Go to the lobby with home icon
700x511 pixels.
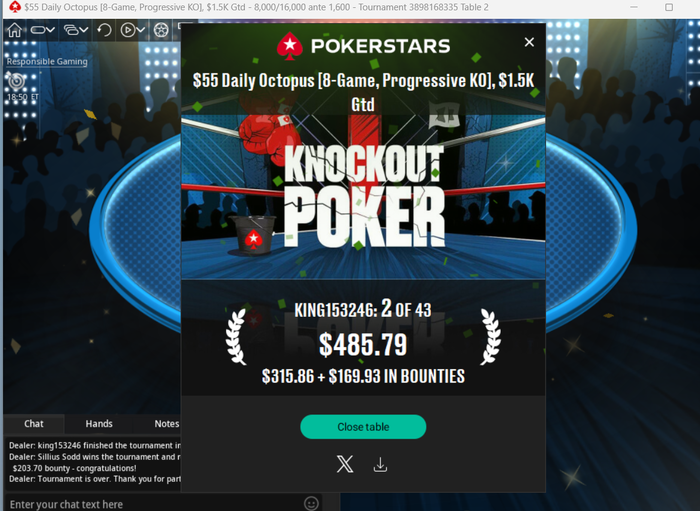[14, 30]
